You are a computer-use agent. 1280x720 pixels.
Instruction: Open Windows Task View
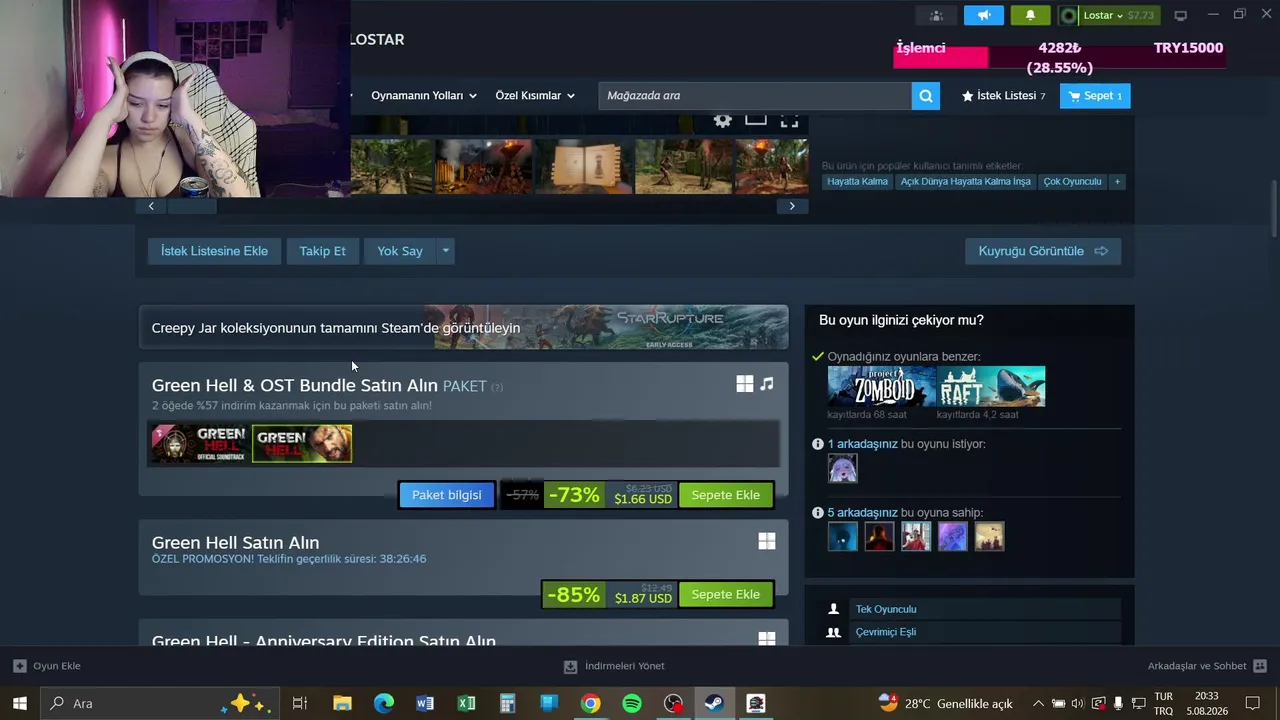click(x=299, y=703)
